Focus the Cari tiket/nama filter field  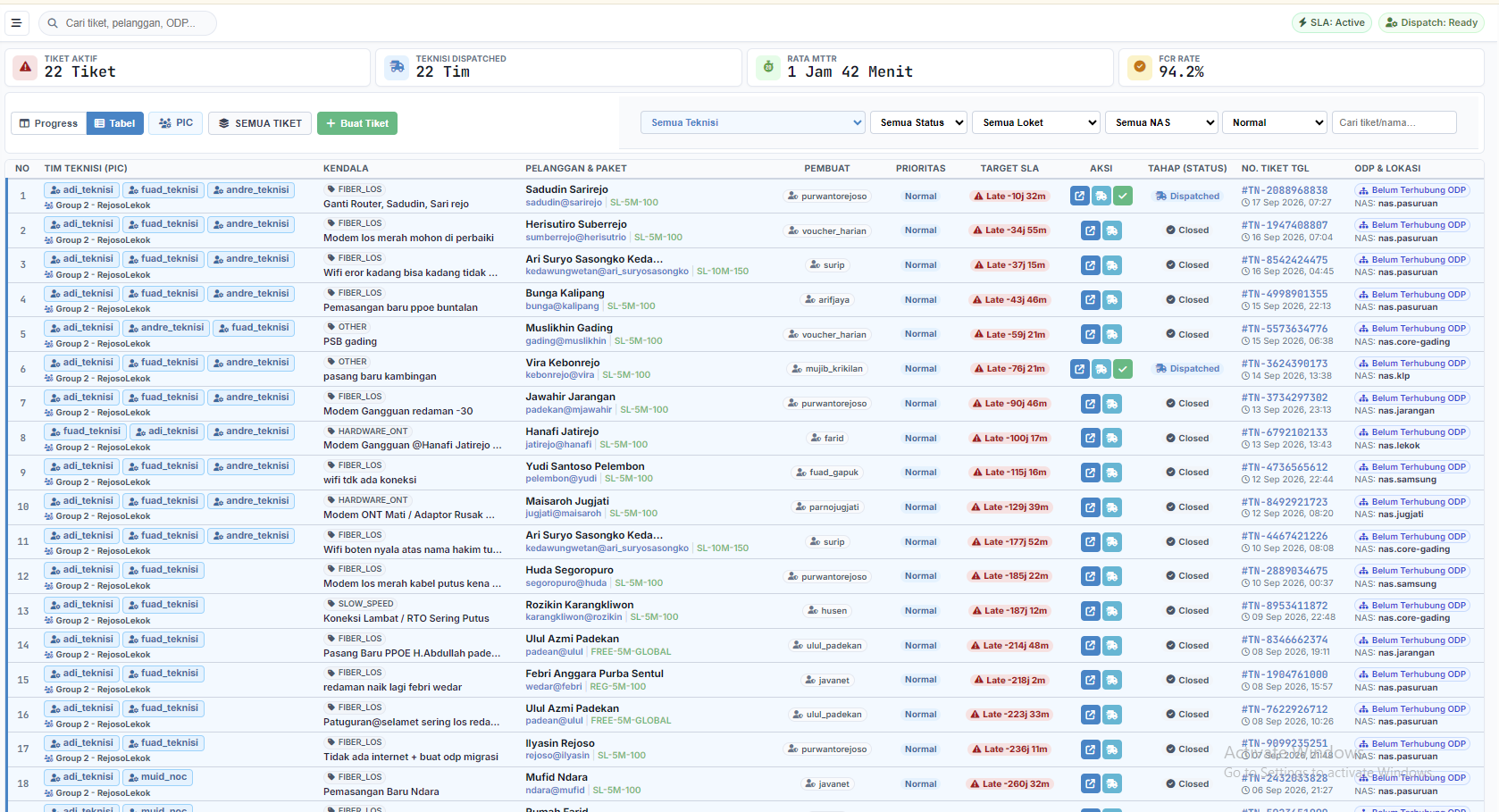click(x=1394, y=122)
